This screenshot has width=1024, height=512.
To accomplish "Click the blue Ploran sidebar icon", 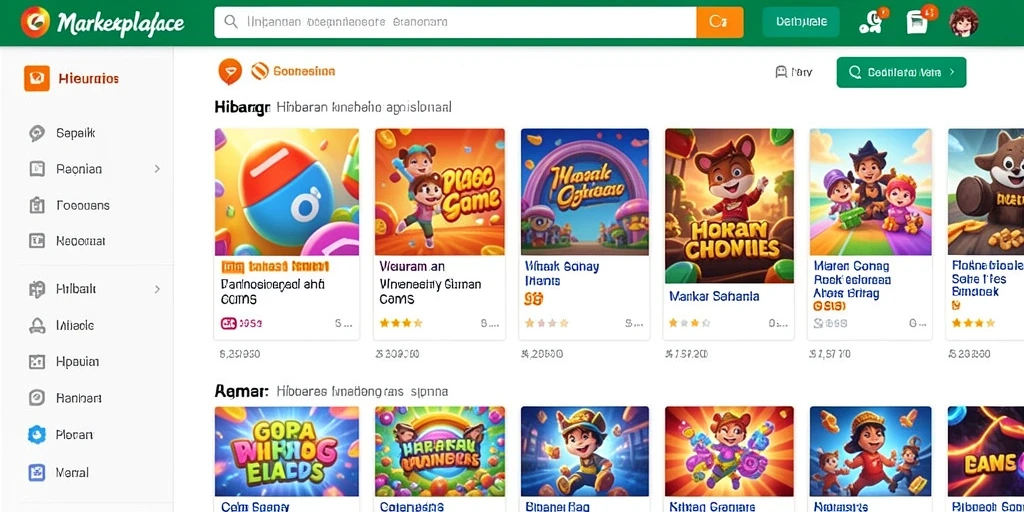I will [x=37, y=435].
